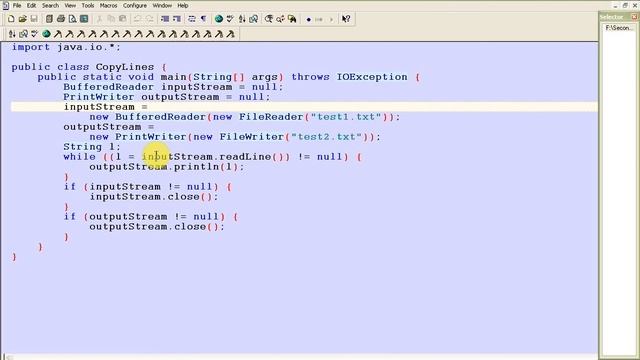Click the 'import java.io.*;' line
Viewport: 640px width, 360px height.
click(66, 47)
